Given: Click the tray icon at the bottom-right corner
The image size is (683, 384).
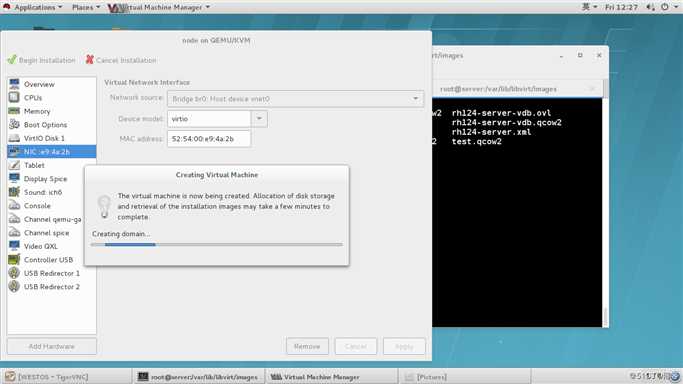Looking at the screenshot, I should point(675,376).
